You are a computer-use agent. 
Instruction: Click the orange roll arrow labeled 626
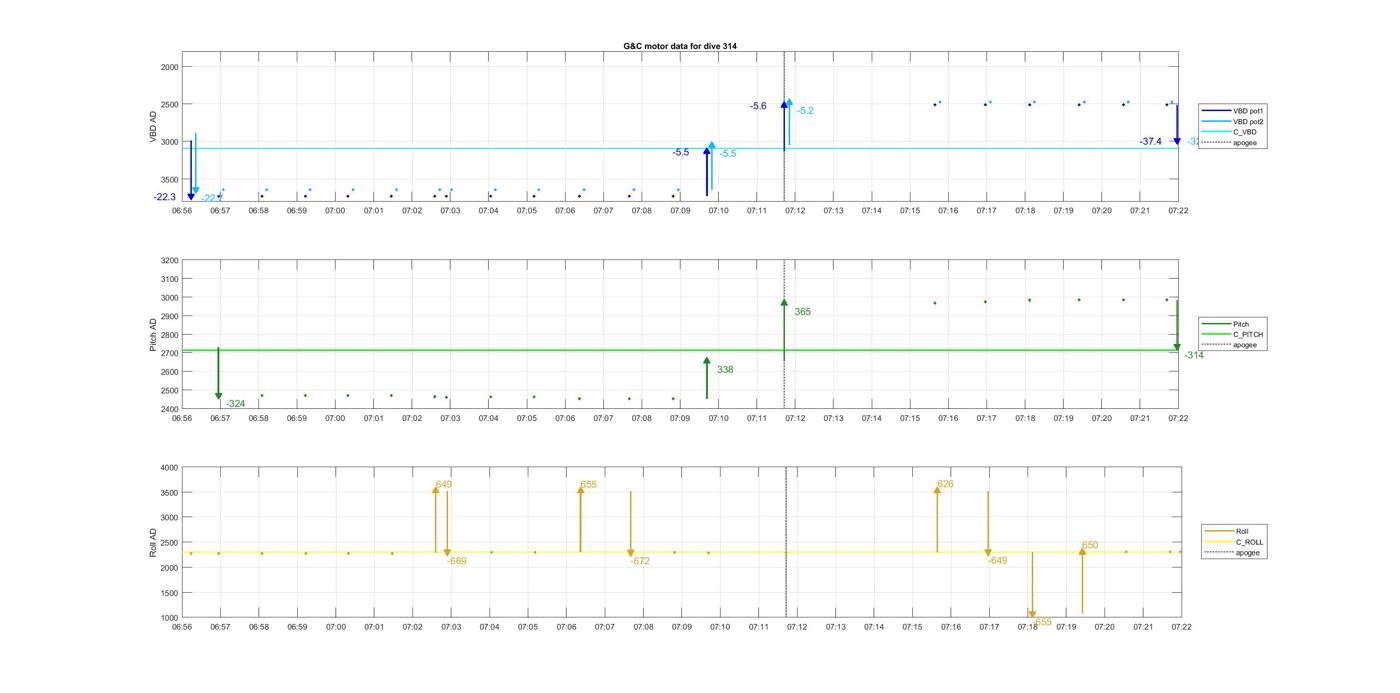click(937, 519)
